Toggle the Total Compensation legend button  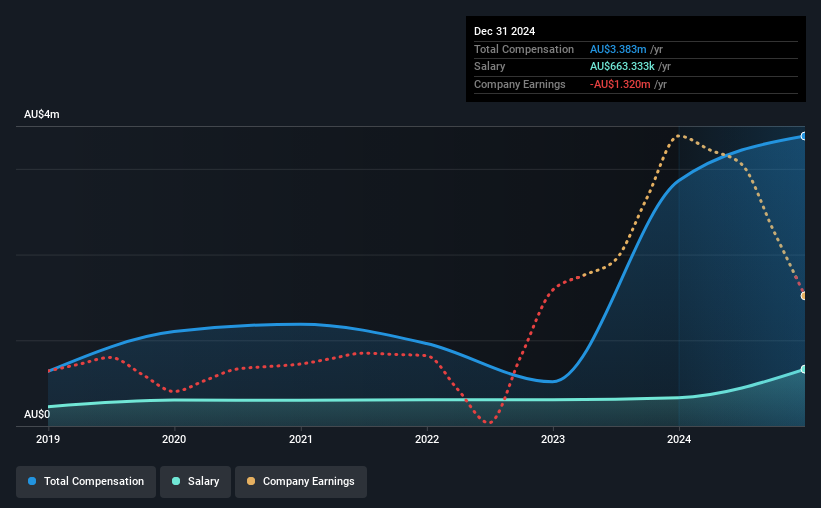[x=86, y=481]
